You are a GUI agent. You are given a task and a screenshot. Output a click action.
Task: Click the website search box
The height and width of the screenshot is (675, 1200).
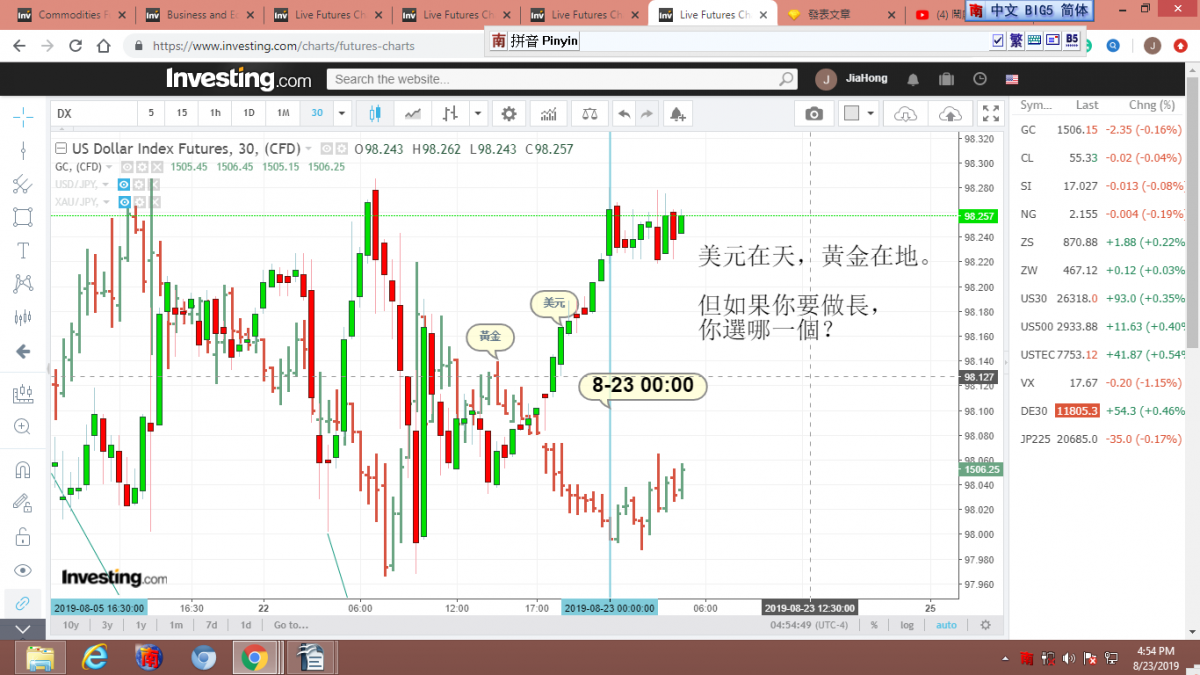coord(563,79)
